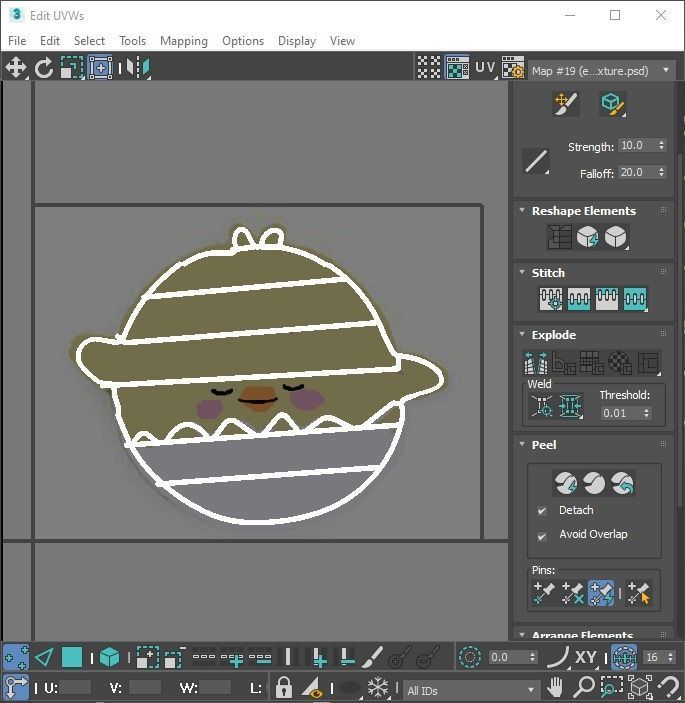Click the UV coordinate flyout button
The image size is (685, 703).
[x=486, y=67]
